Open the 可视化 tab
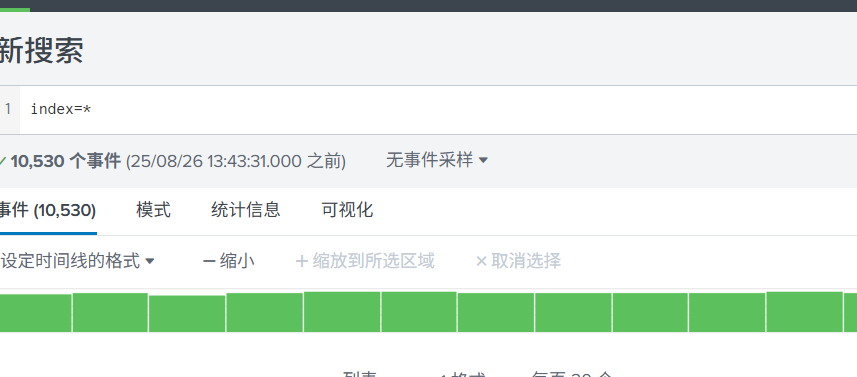The height and width of the screenshot is (377, 857). 348,210
